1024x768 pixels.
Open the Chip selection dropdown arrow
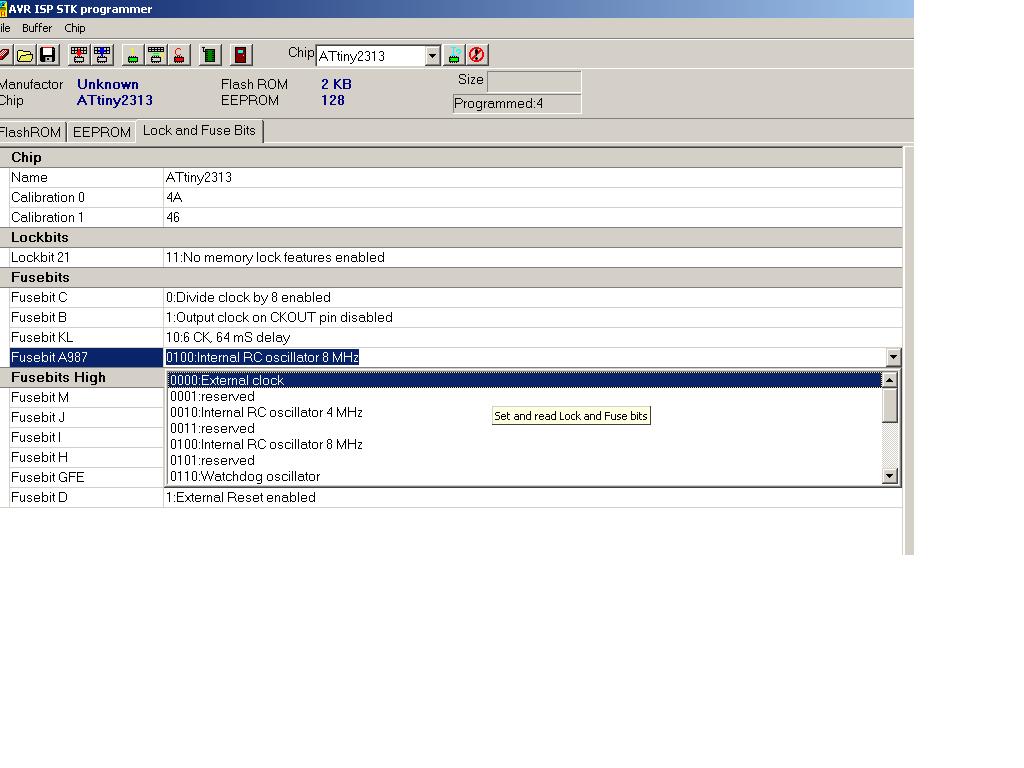tap(432, 56)
